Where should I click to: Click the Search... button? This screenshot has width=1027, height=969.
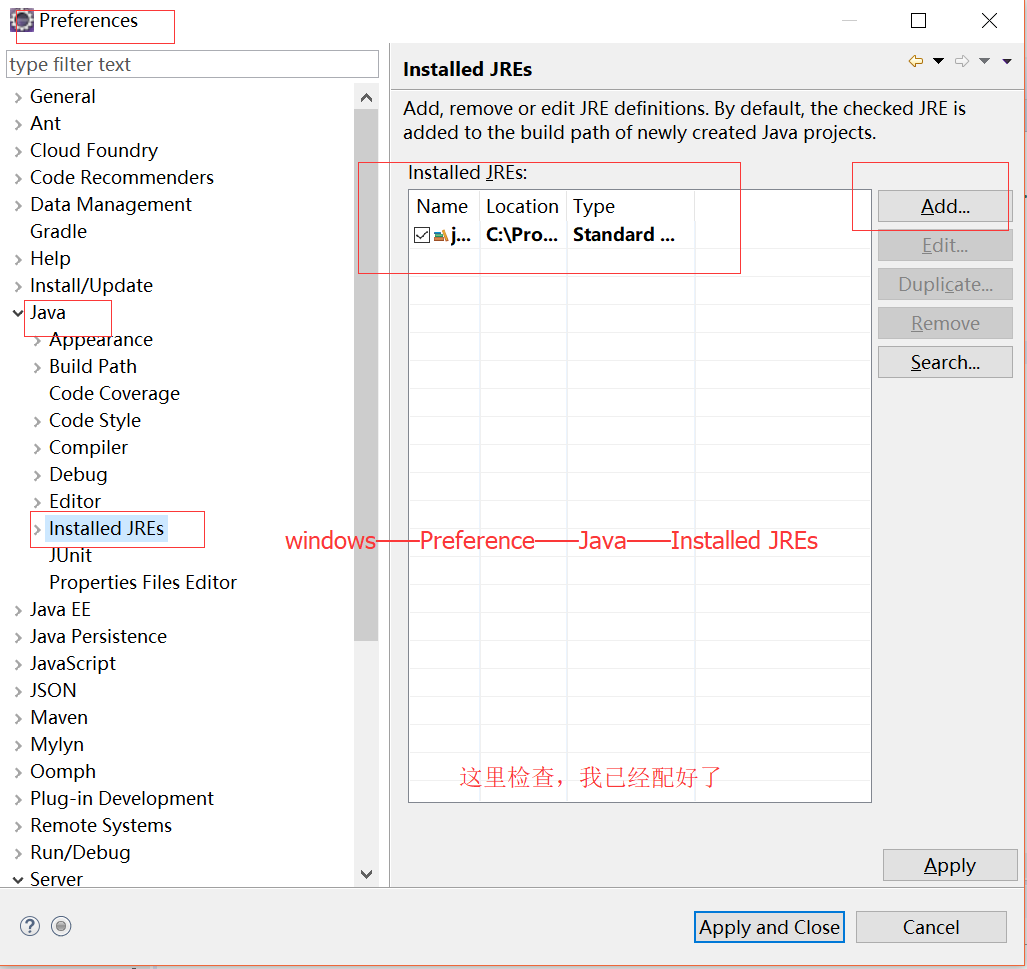coord(945,362)
